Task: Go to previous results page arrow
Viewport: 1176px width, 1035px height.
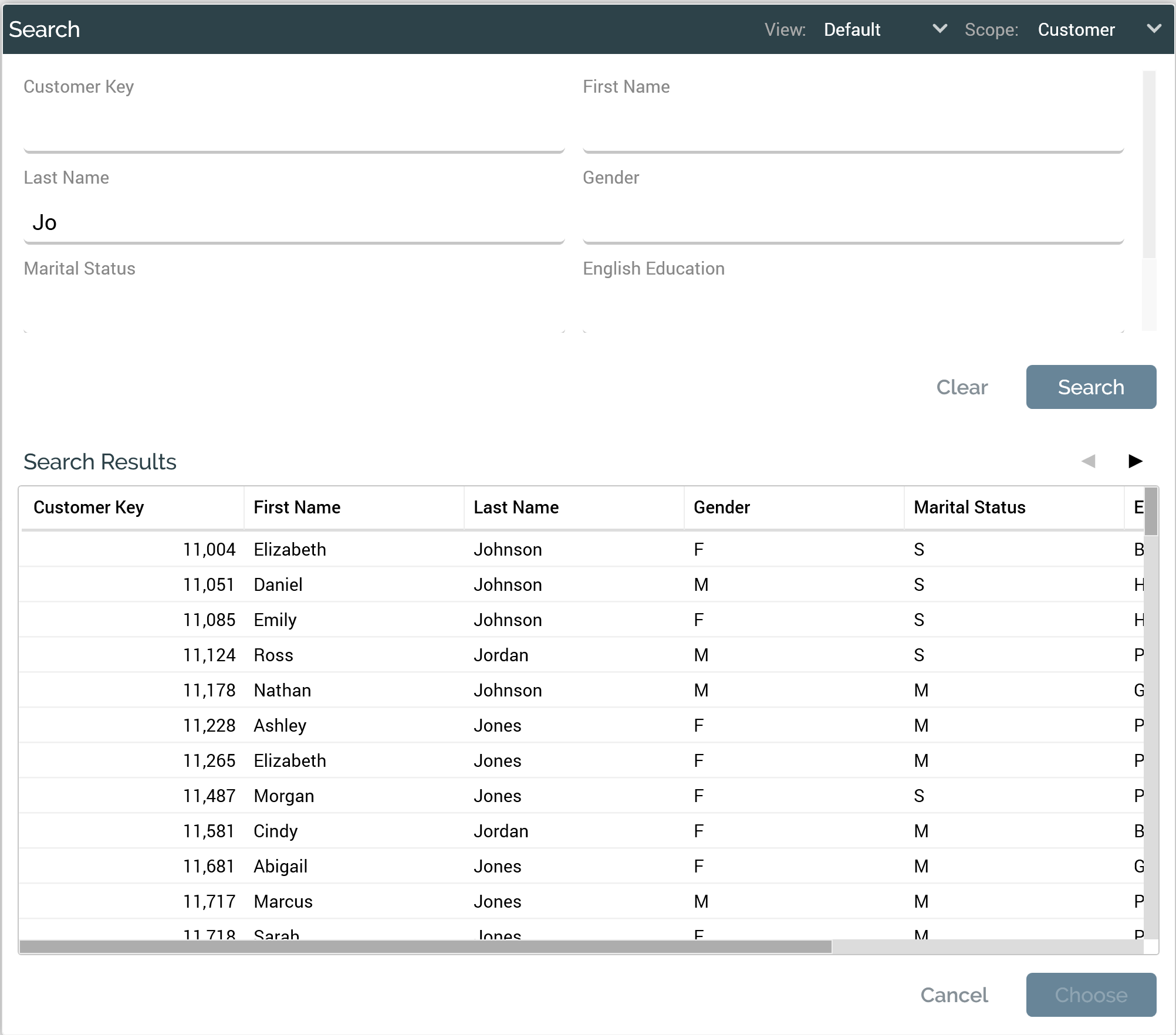Action: click(x=1089, y=461)
